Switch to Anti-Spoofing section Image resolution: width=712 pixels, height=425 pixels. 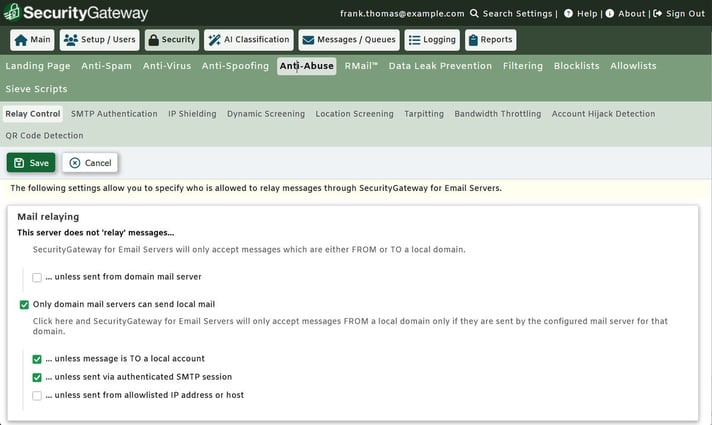coord(235,66)
